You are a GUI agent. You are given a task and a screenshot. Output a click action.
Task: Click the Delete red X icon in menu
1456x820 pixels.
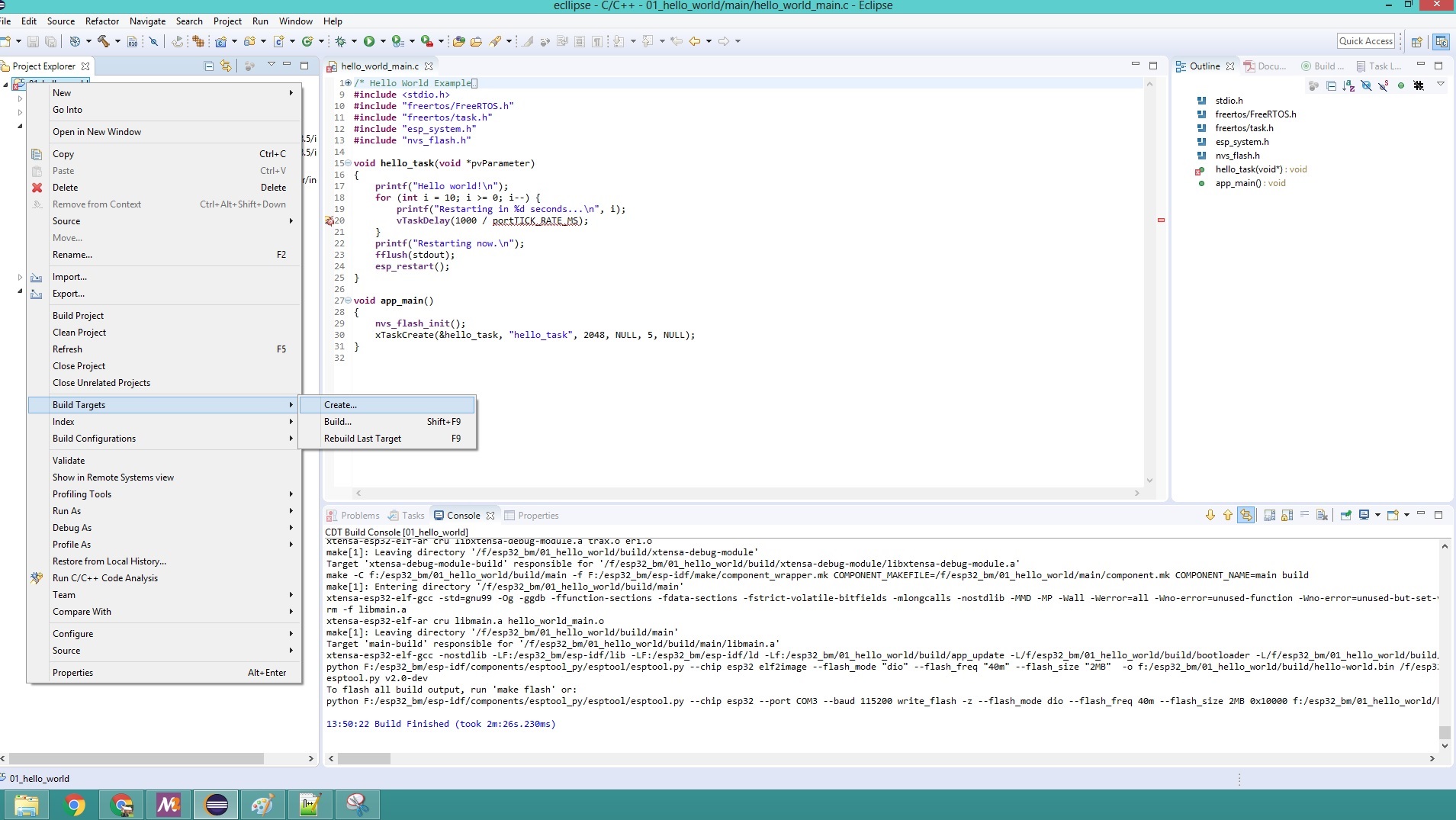tap(37, 188)
